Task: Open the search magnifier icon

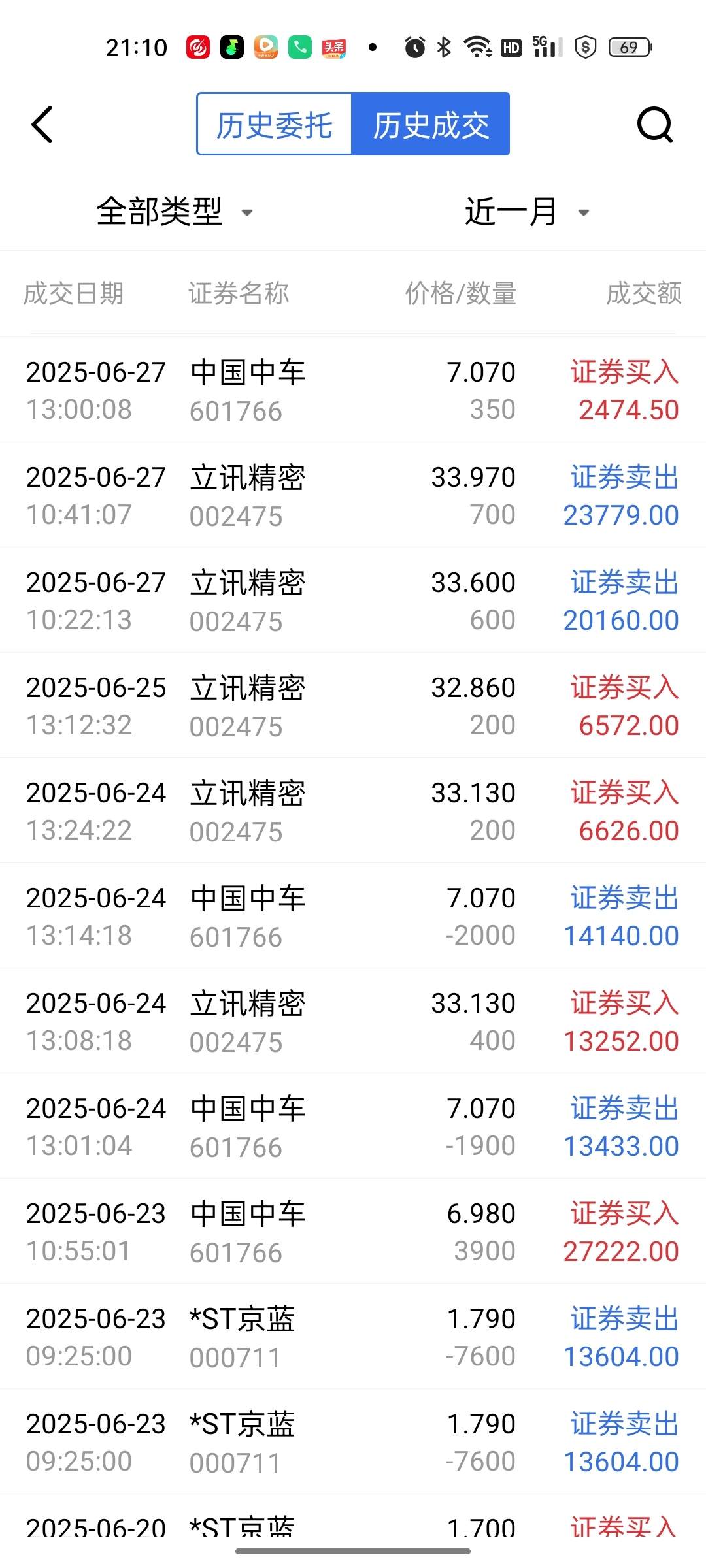Action: tap(654, 124)
